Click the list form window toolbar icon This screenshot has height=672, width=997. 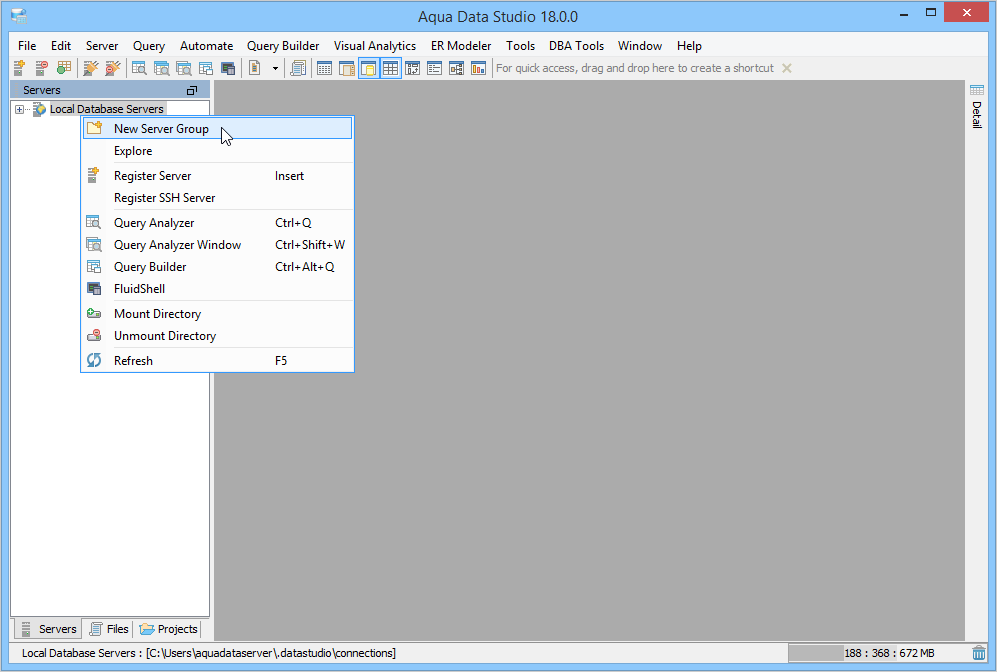point(435,68)
